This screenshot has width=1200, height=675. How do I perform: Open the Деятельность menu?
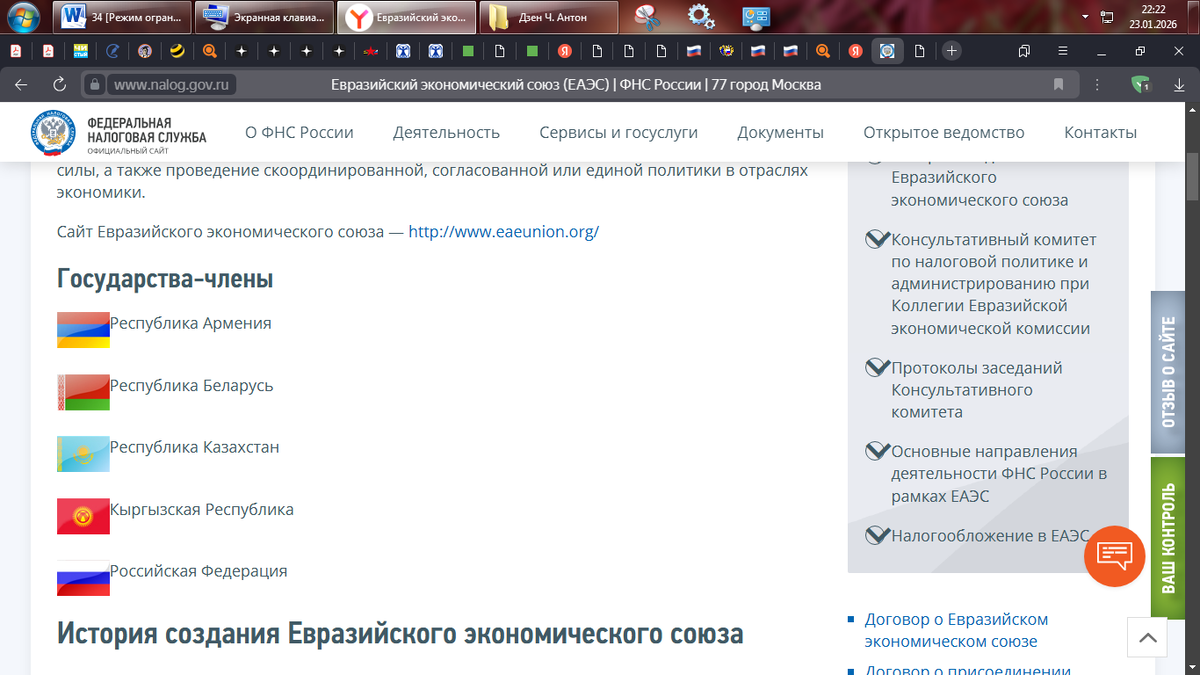coord(446,133)
